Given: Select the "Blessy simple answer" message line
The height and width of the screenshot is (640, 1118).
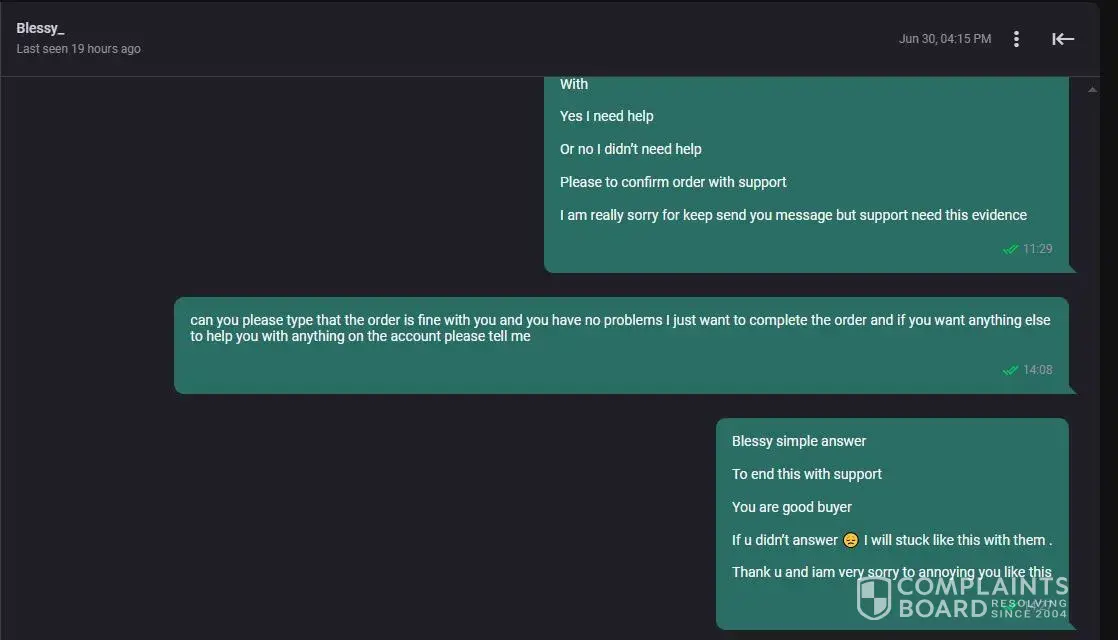Looking at the screenshot, I should click(799, 441).
